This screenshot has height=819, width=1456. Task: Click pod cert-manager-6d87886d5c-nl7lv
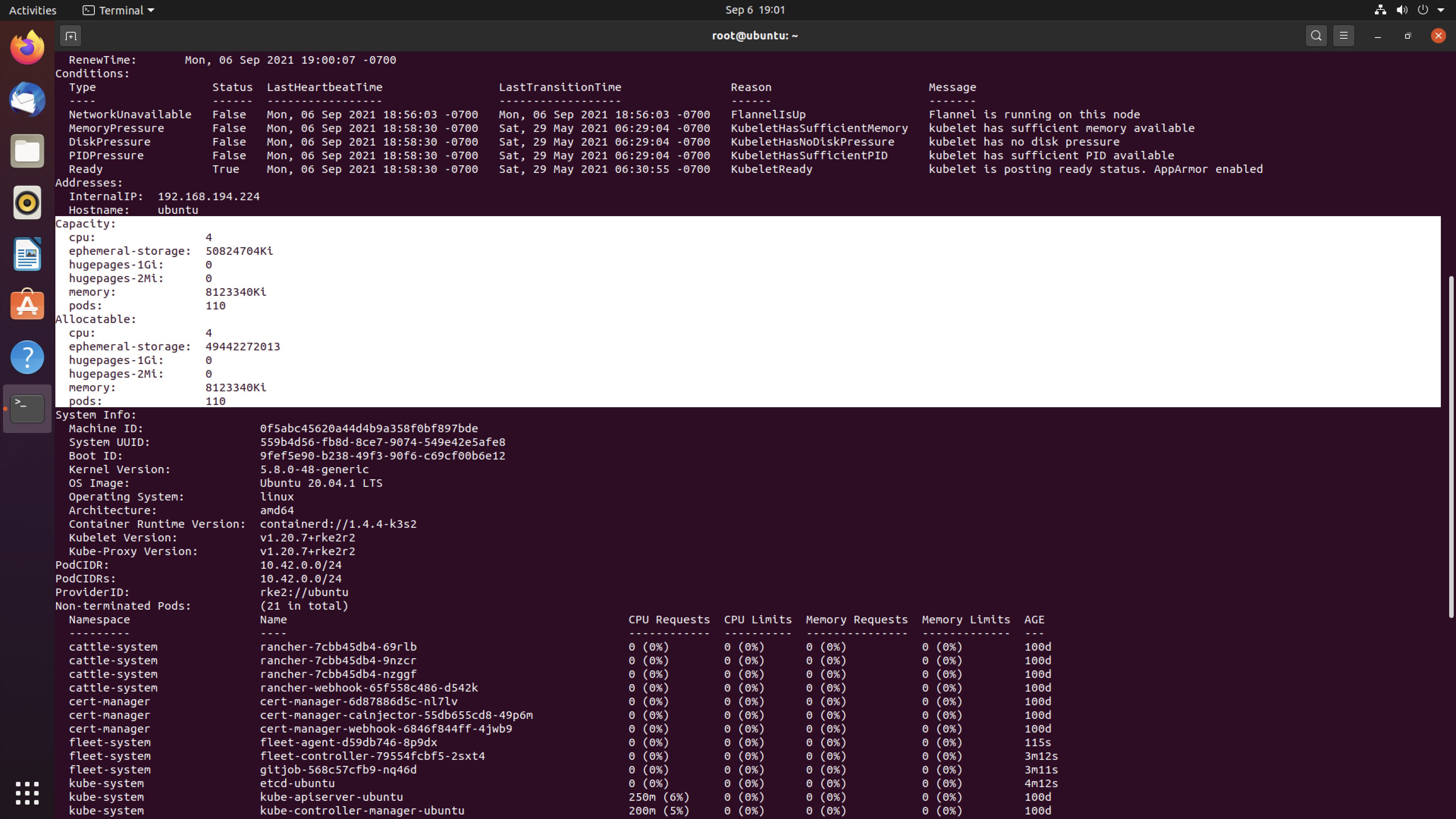(359, 701)
